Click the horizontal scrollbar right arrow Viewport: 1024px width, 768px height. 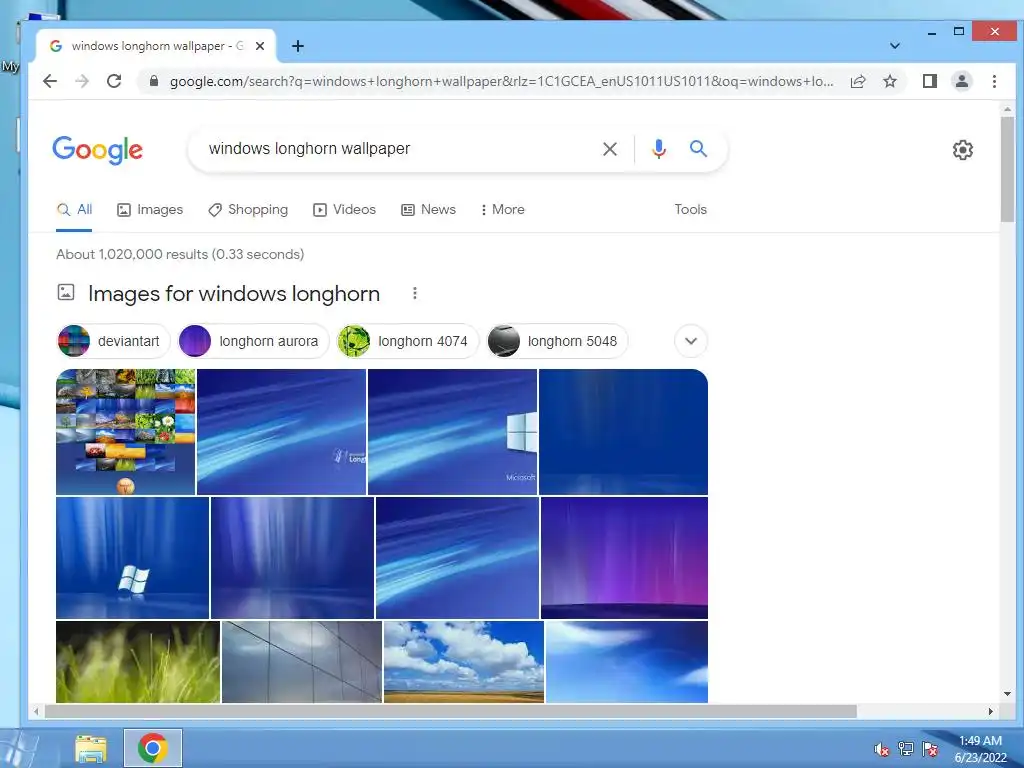(x=991, y=711)
